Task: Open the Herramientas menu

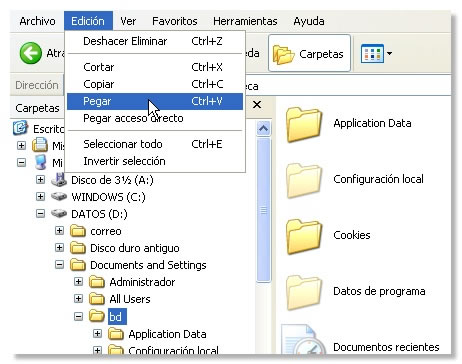Action: coord(245,21)
